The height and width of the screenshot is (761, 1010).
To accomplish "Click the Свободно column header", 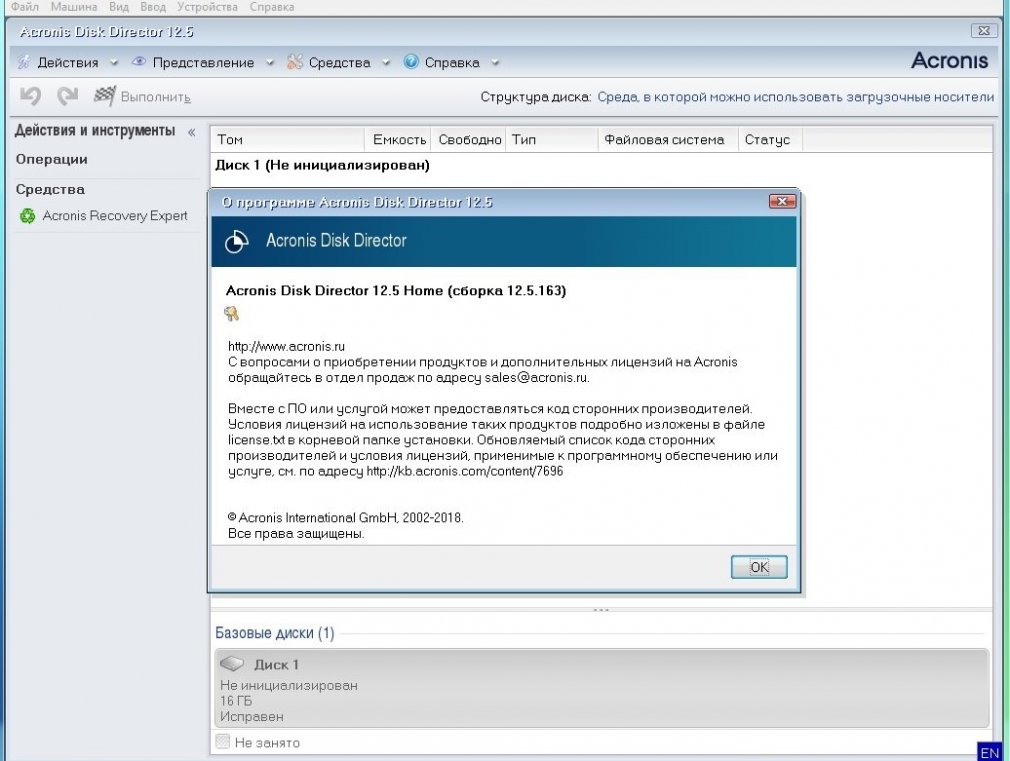I will [469, 139].
